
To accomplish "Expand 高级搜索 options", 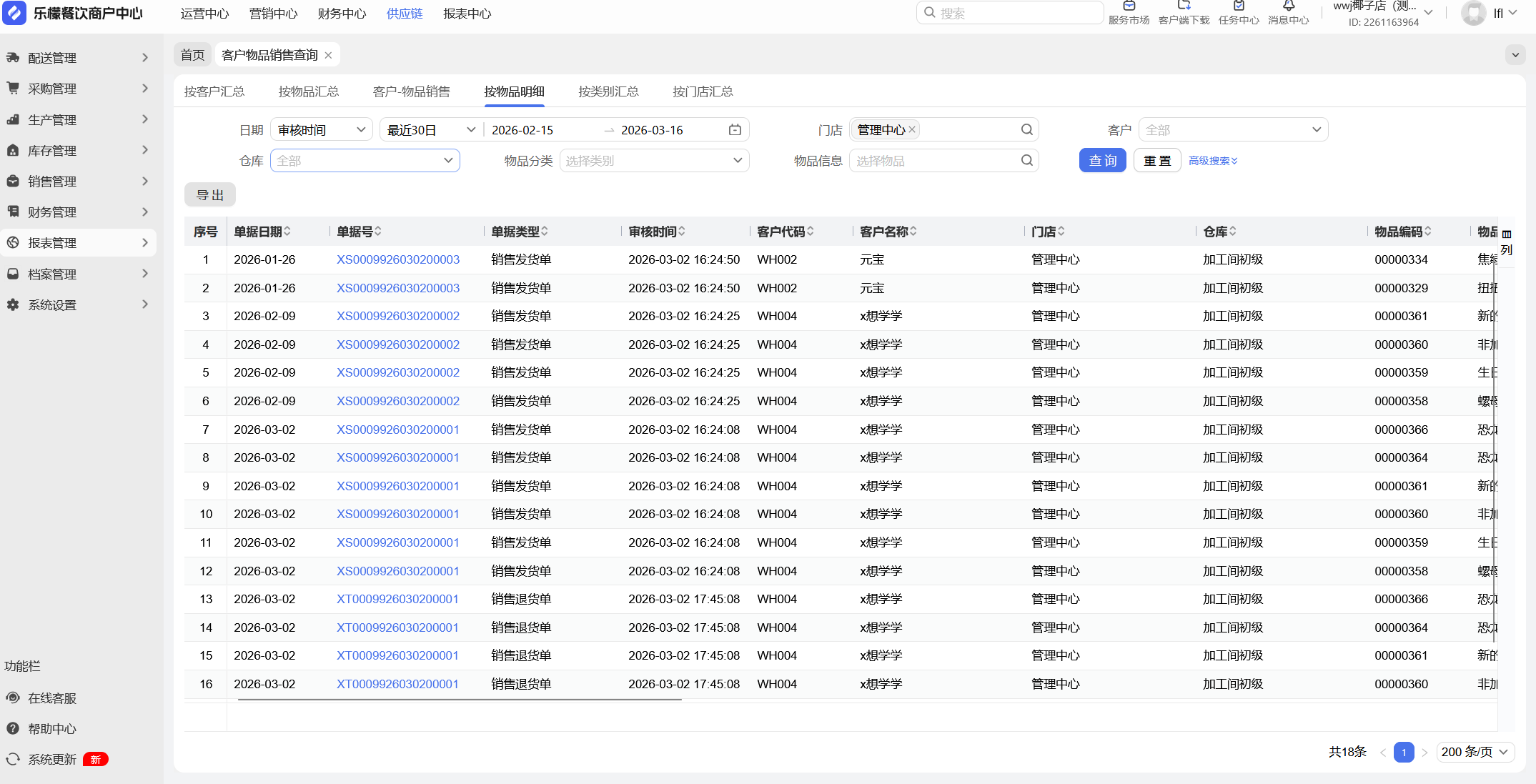I will click(x=1213, y=161).
